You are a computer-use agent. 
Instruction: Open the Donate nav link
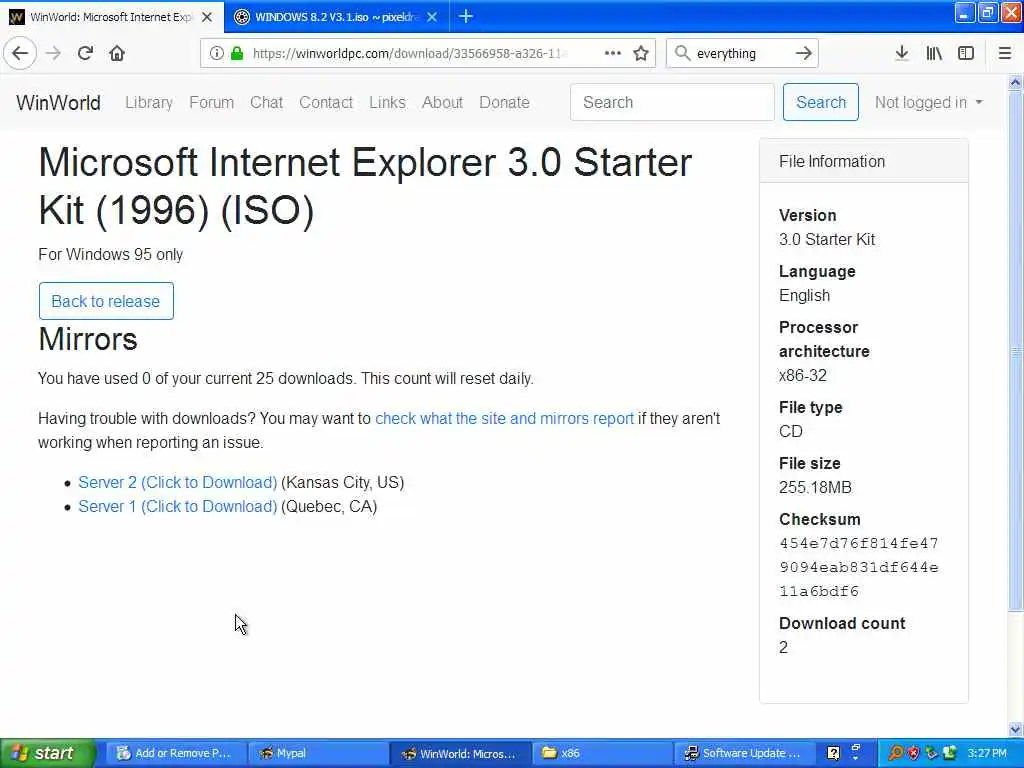click(504, 103)
